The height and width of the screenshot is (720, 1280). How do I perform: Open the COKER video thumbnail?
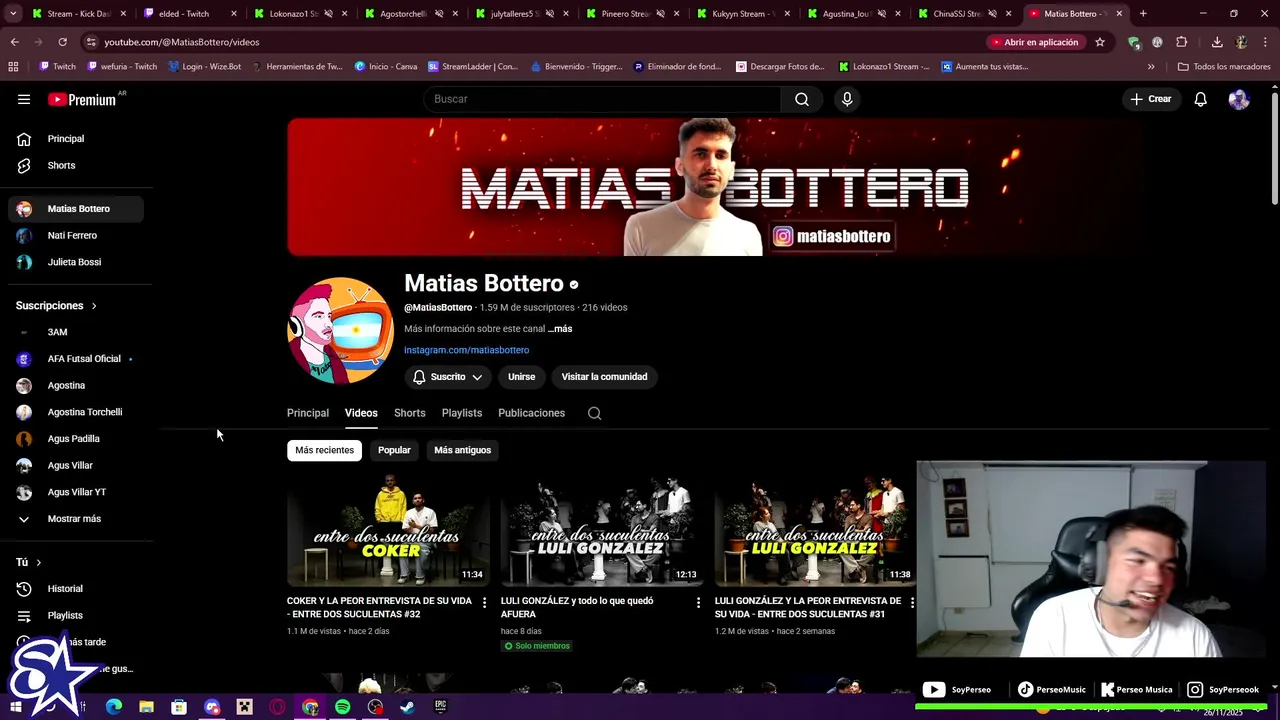click(388, 530)
